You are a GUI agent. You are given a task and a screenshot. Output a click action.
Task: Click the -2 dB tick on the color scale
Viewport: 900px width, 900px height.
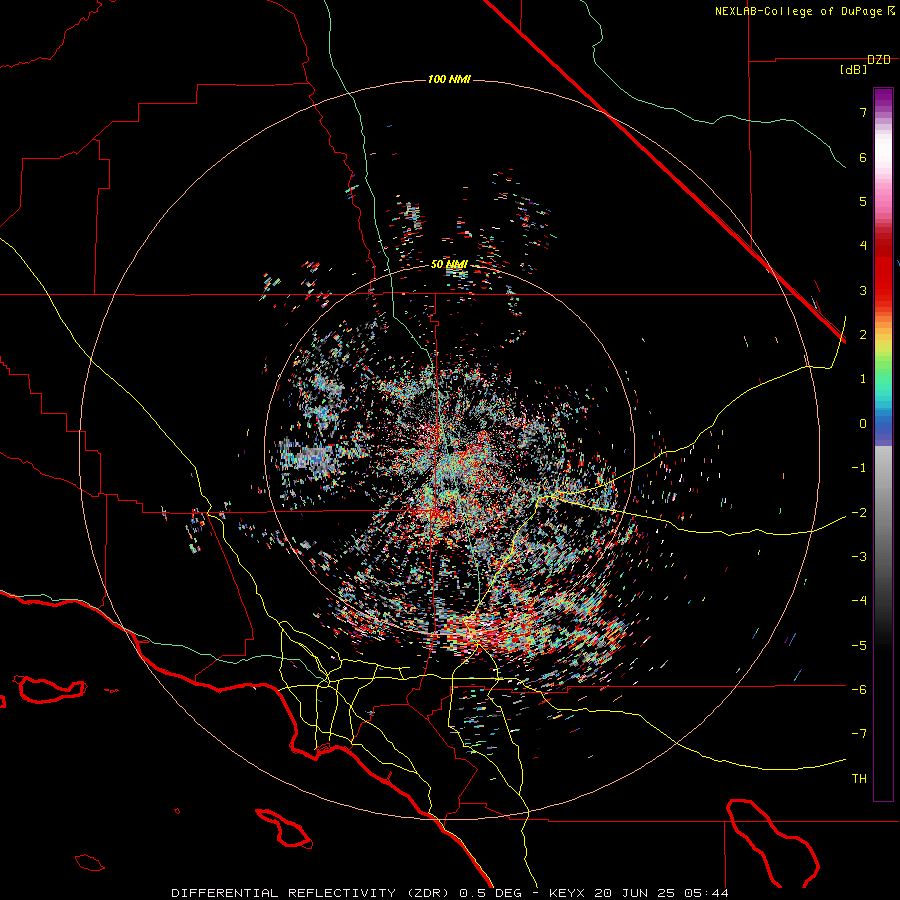click(859, 512)
